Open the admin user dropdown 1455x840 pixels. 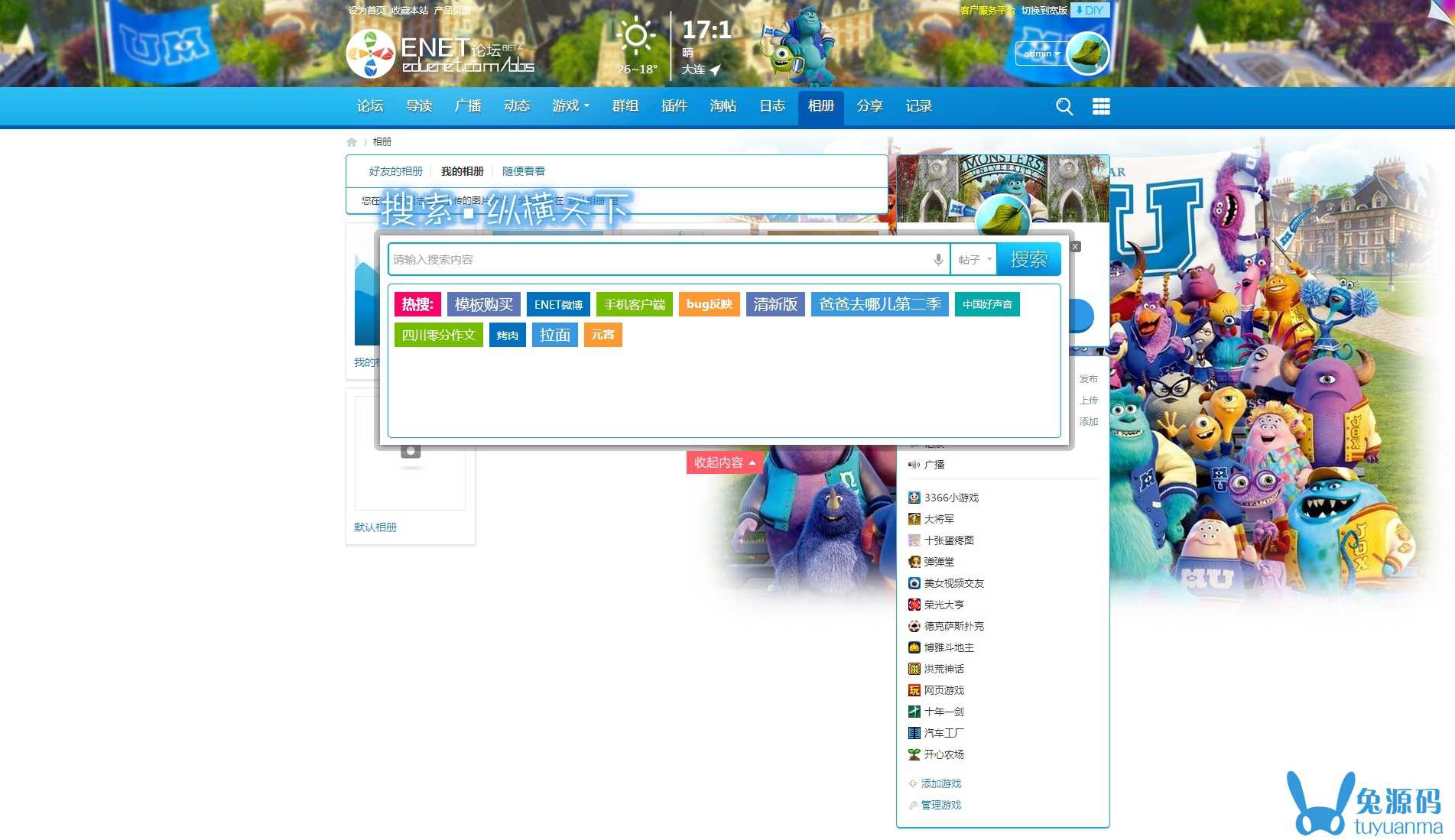point(1041,54)
